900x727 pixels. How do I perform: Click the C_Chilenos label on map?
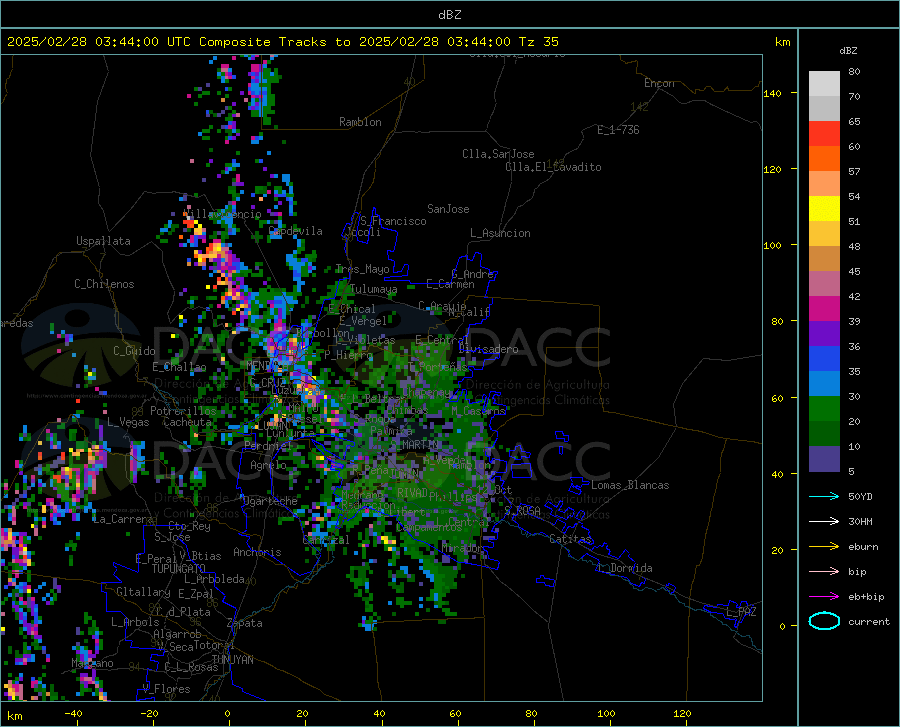point(104,284)
